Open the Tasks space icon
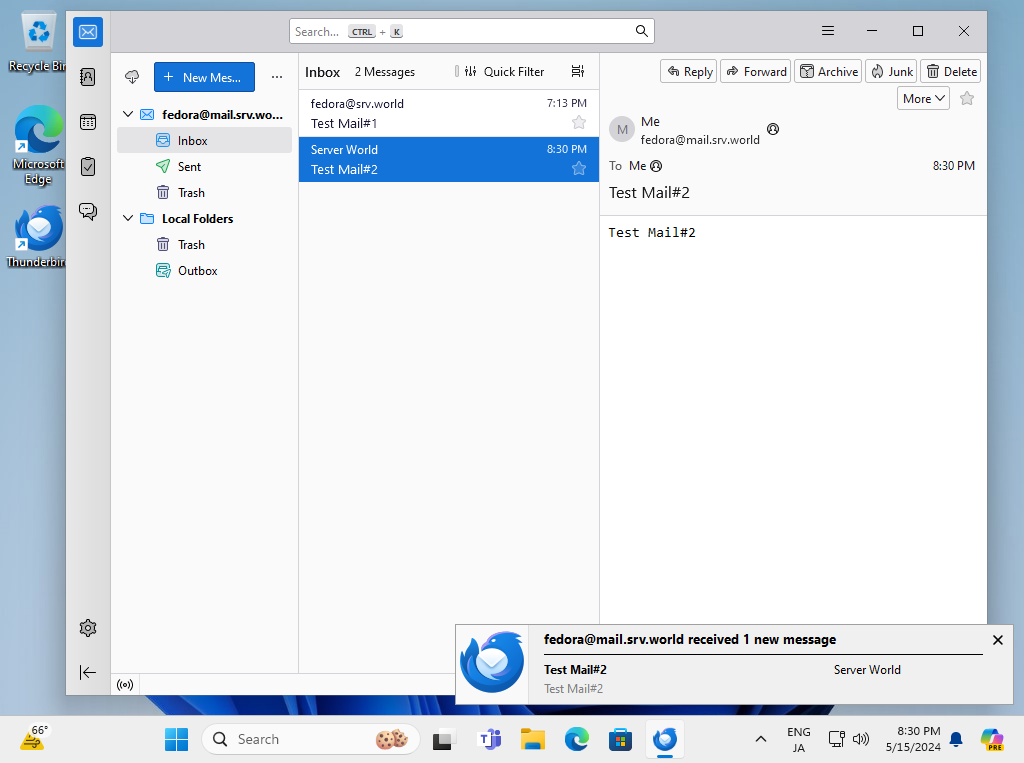Screen dimensions: 1024x763 pyautogui.click(x=88, y=166)
